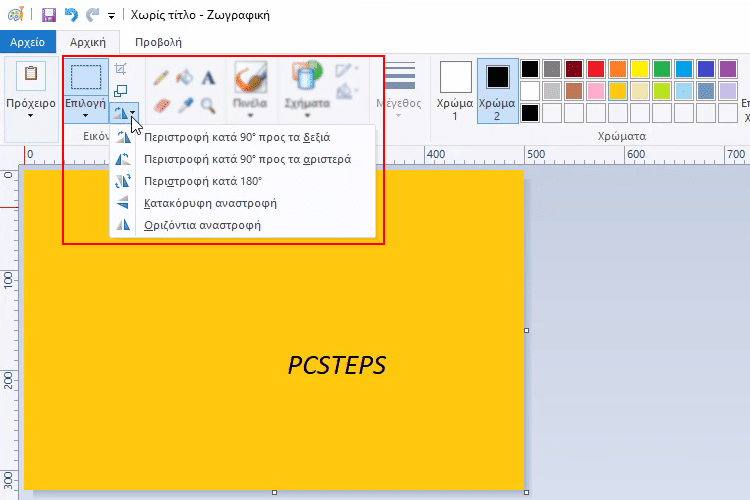Click the Crop icon

121,69
